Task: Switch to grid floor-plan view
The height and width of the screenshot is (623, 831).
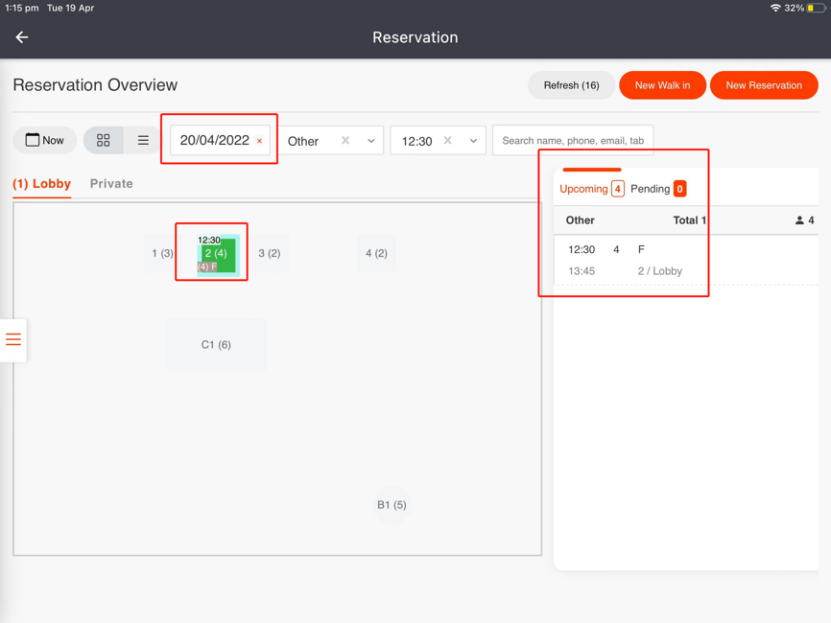Action: click(x=103, y=140)
